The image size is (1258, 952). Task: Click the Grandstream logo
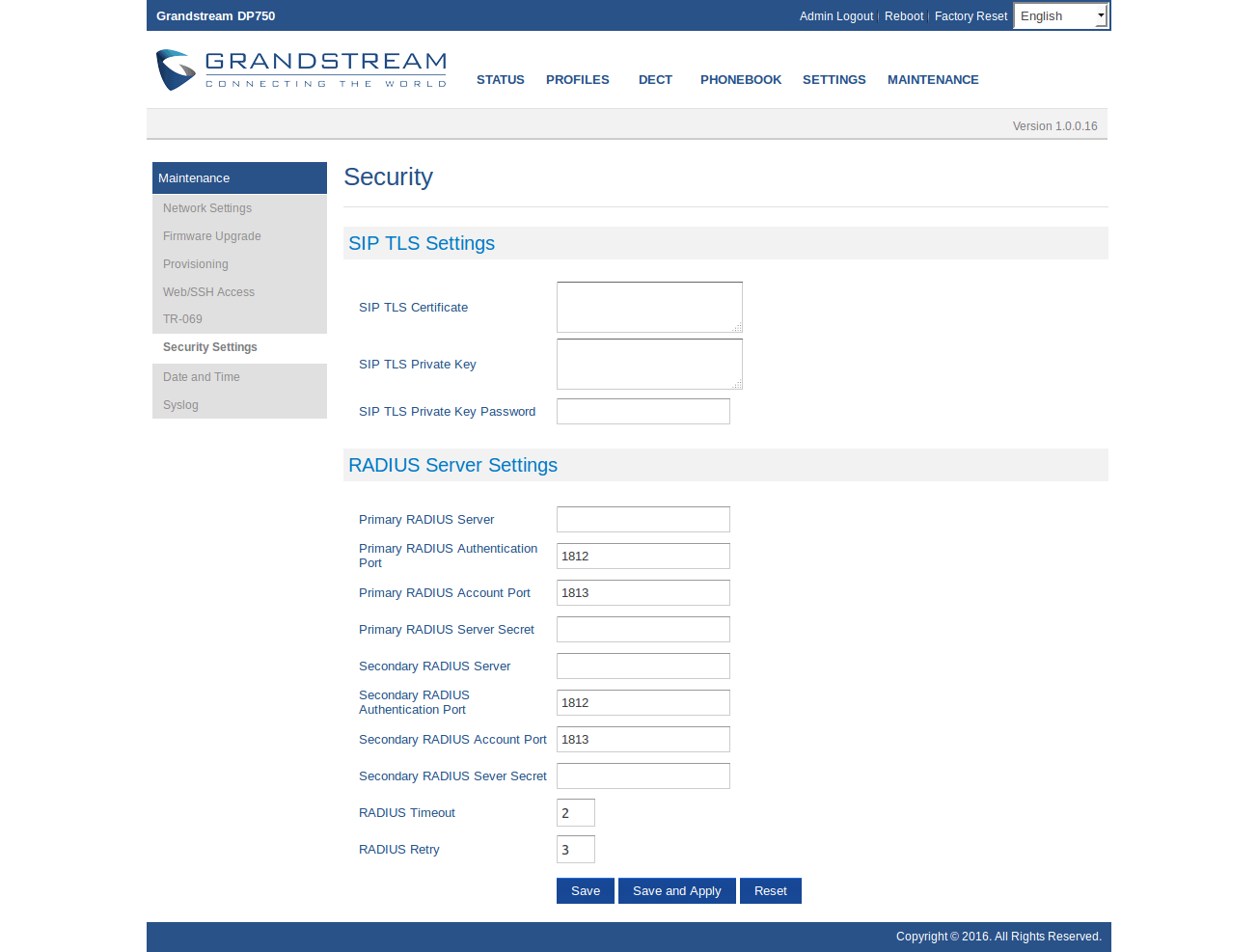301,70
